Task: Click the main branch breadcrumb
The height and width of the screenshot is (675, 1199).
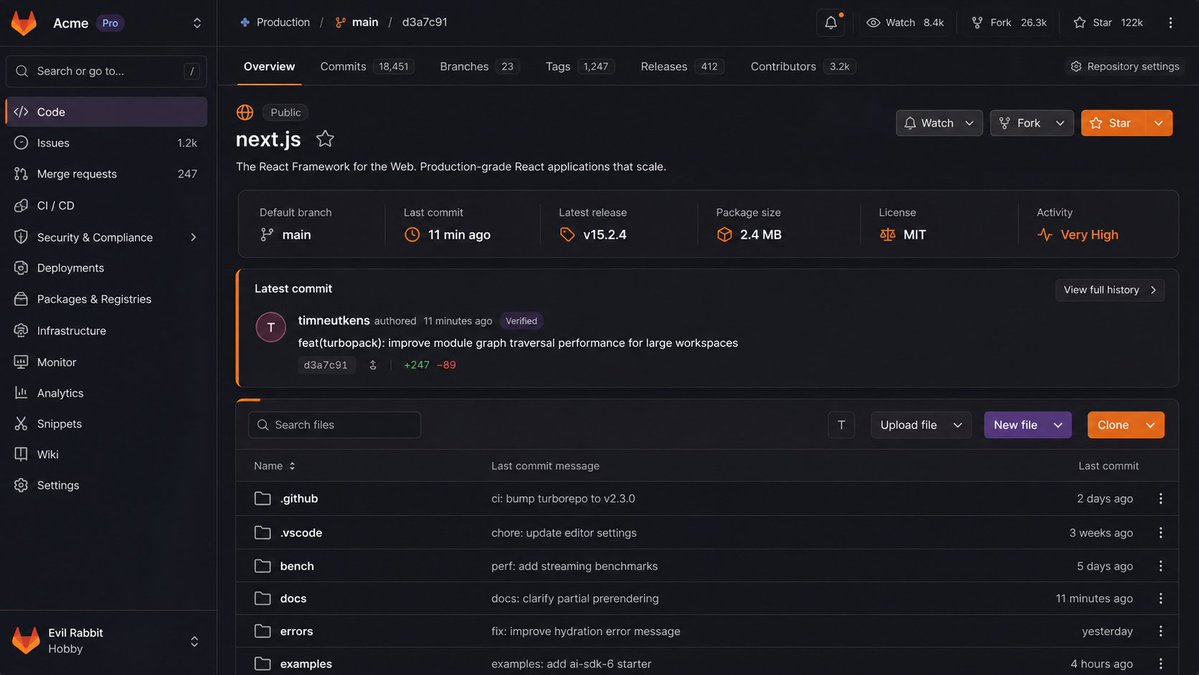Action: coord(356,22)
